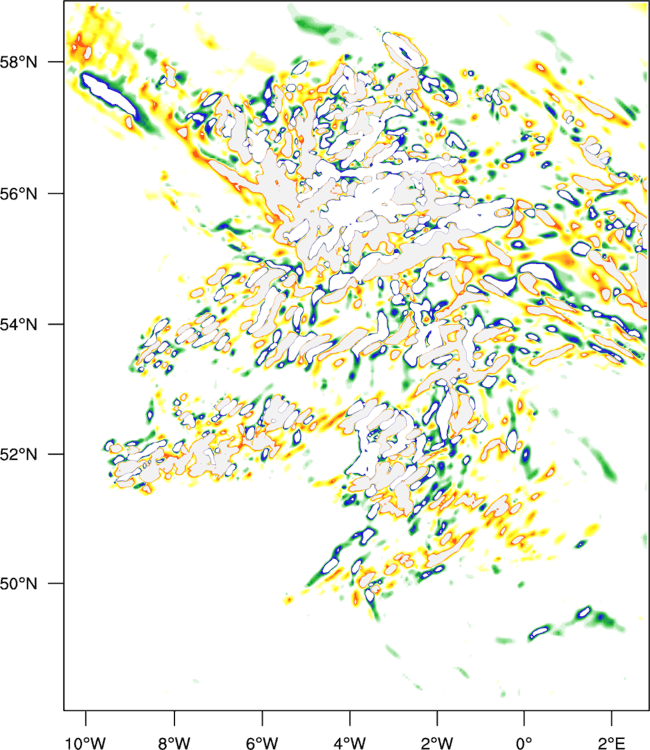
Task: Click the 6°W longitude label
Action: [x=262, y=743]
